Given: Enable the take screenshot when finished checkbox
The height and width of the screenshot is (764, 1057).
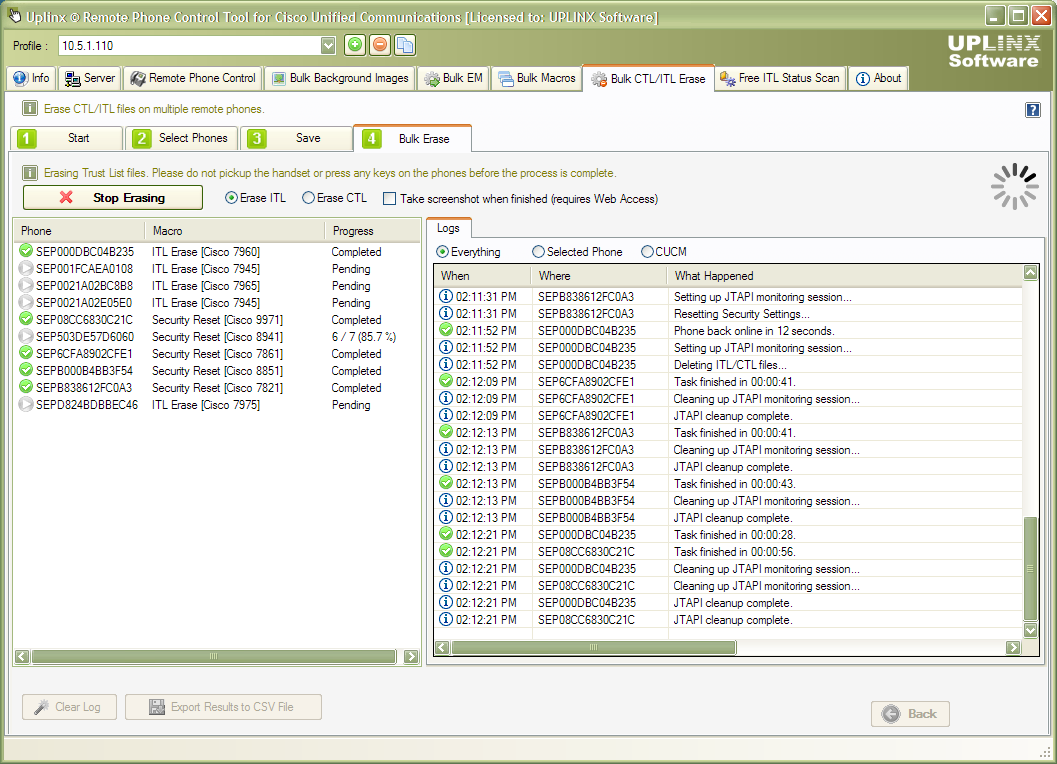Looking at the screenshot, I should pos(390,197).
